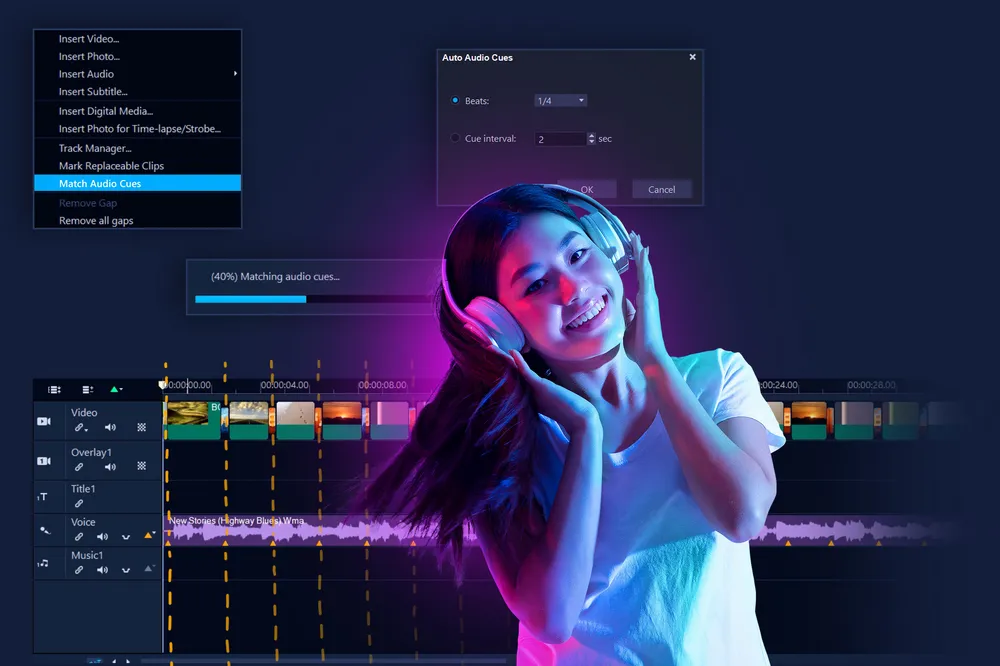The height and width of the screenshot is (666, 1000).
Task: Toggle ripple editing link on Overlay1 track
Action: point(79,467)
